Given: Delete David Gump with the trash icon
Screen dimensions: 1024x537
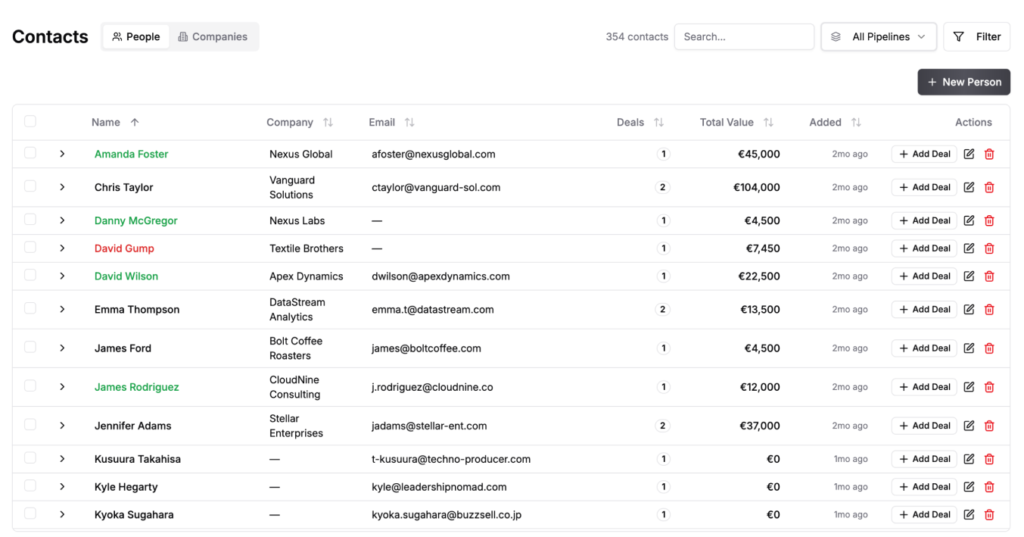Looking at the screenshot, I should point(989,248).
